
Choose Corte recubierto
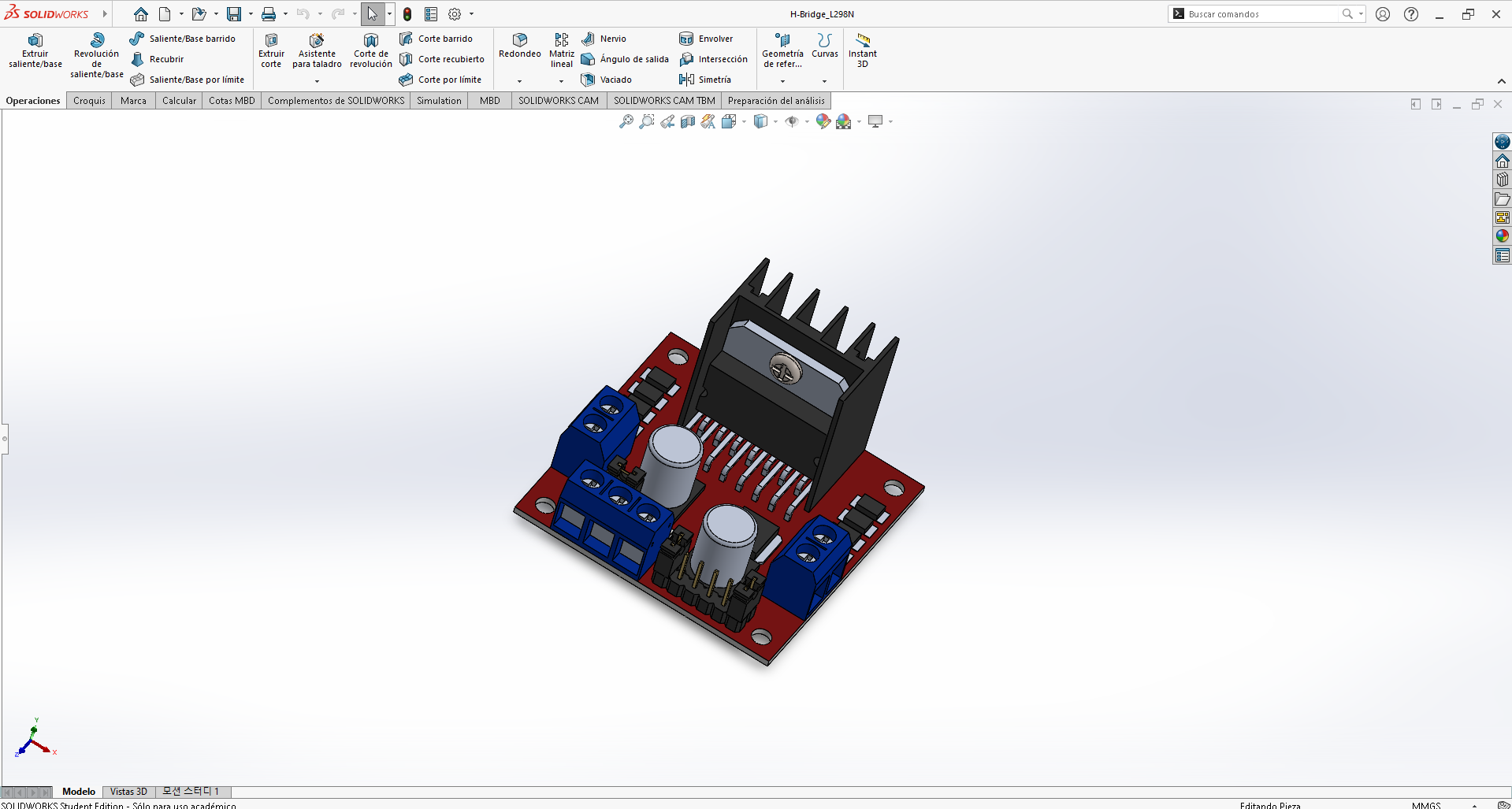(x=441, y=59)
